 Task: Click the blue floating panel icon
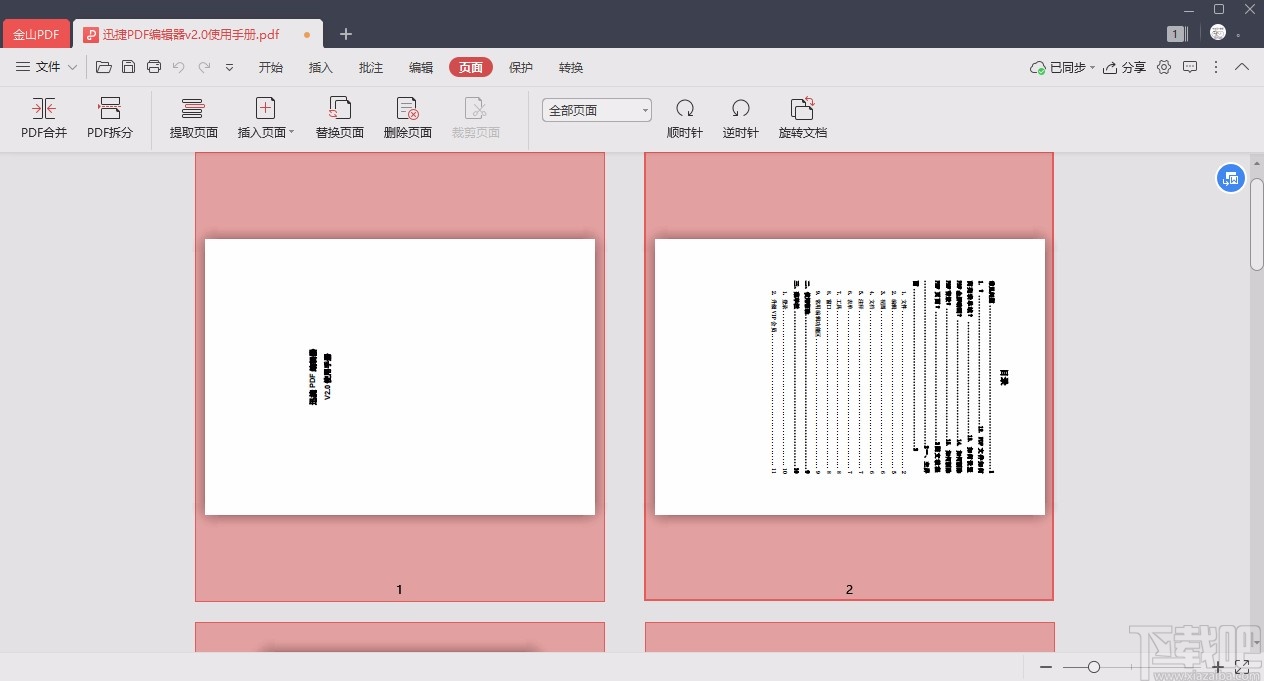coord(1230,178)
